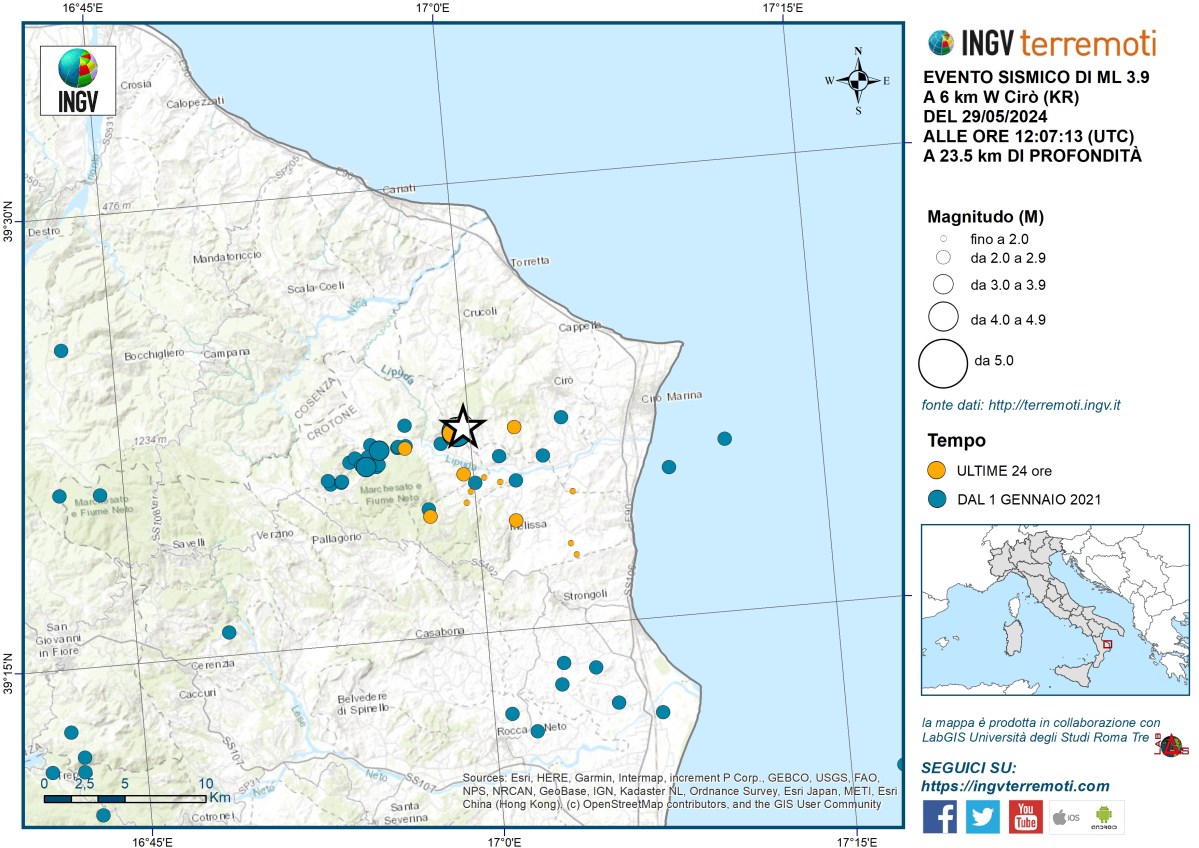Open the Twitter bird icon
The image size is (1199, 848).
click(x=984, y=817)
